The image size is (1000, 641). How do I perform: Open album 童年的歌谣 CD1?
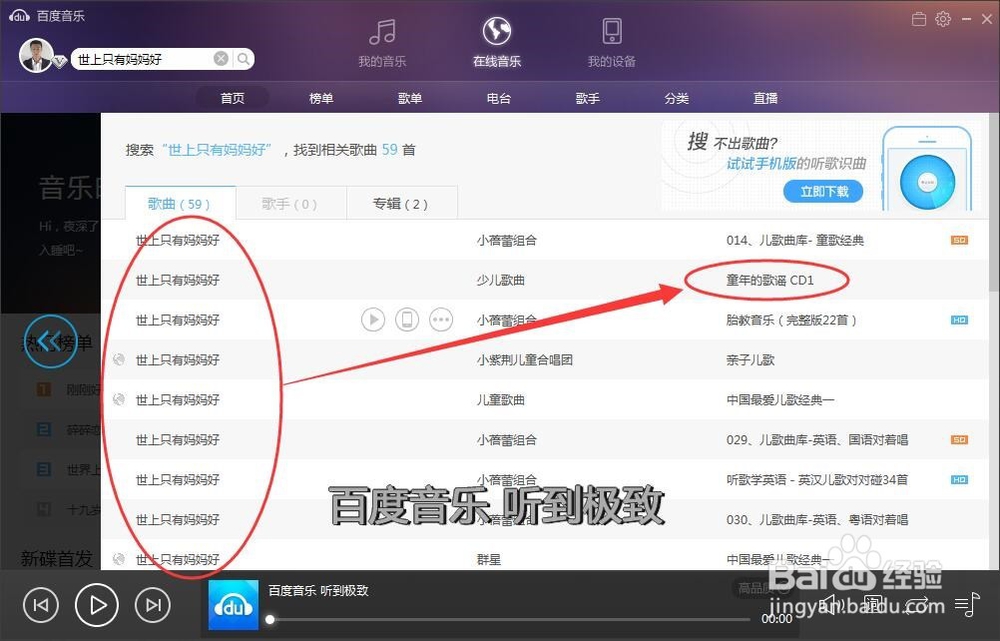770,280
